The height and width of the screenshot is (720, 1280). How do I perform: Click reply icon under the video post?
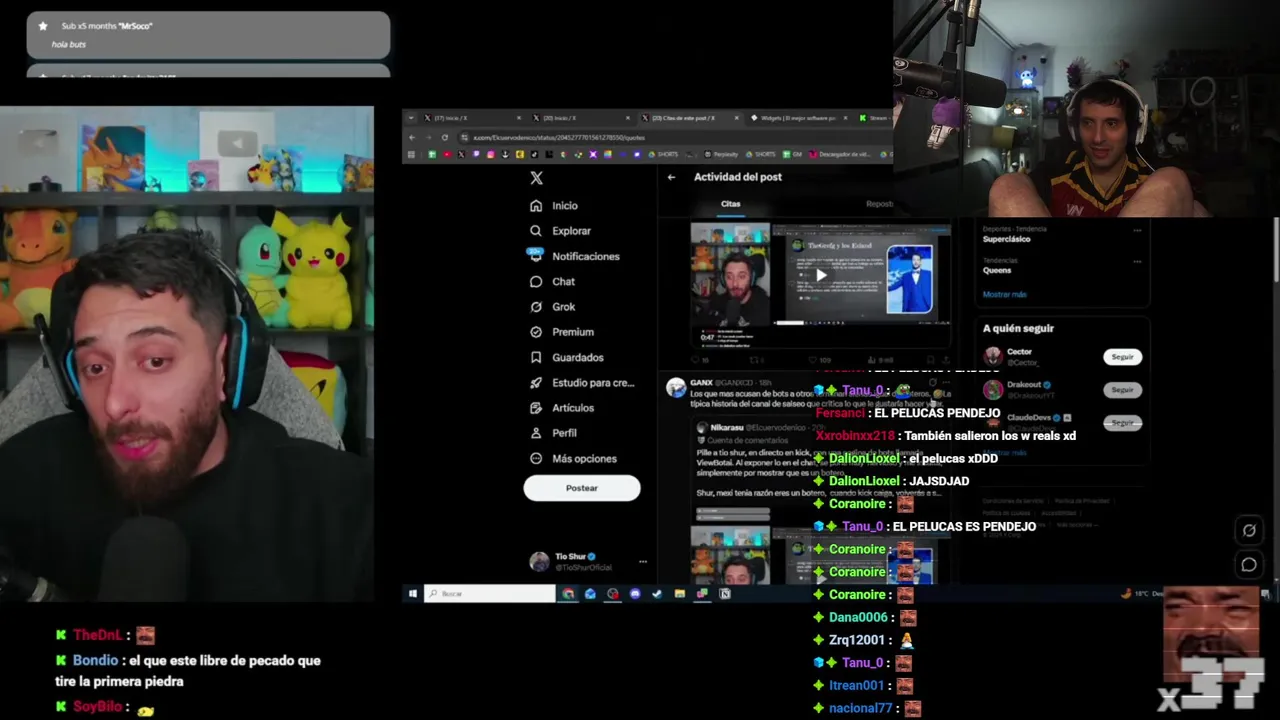pyautogui.click(x=695, y=360)
